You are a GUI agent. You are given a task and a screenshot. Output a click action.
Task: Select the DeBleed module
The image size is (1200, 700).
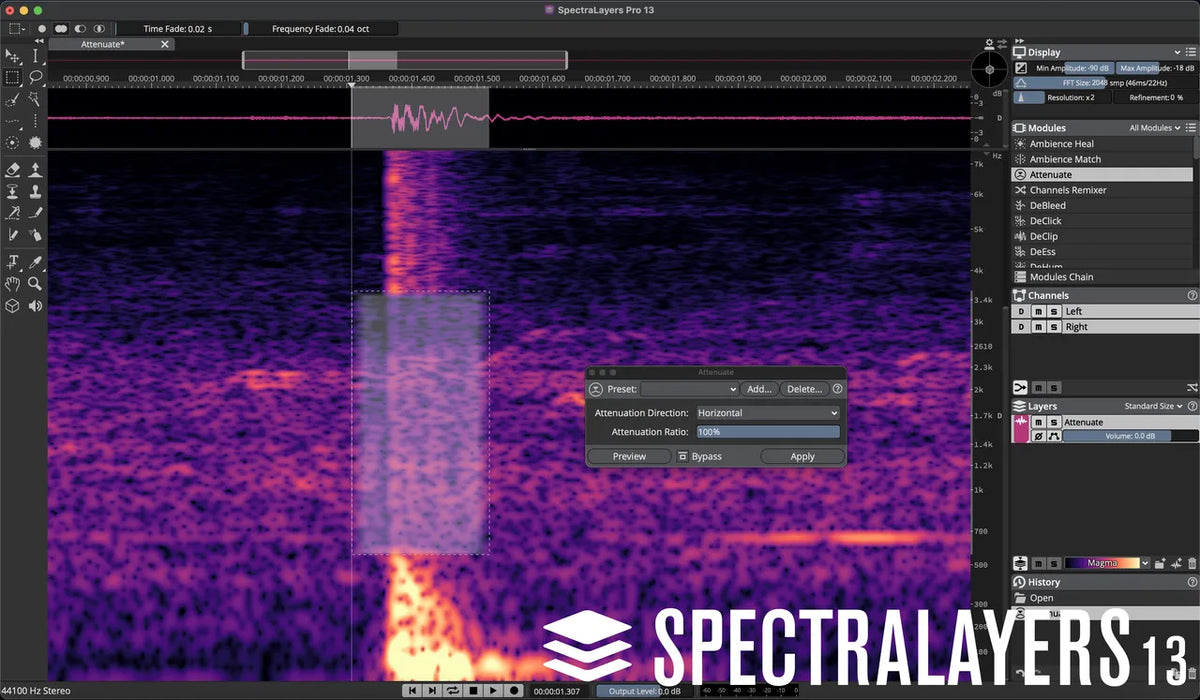[x=1102, y=205]
